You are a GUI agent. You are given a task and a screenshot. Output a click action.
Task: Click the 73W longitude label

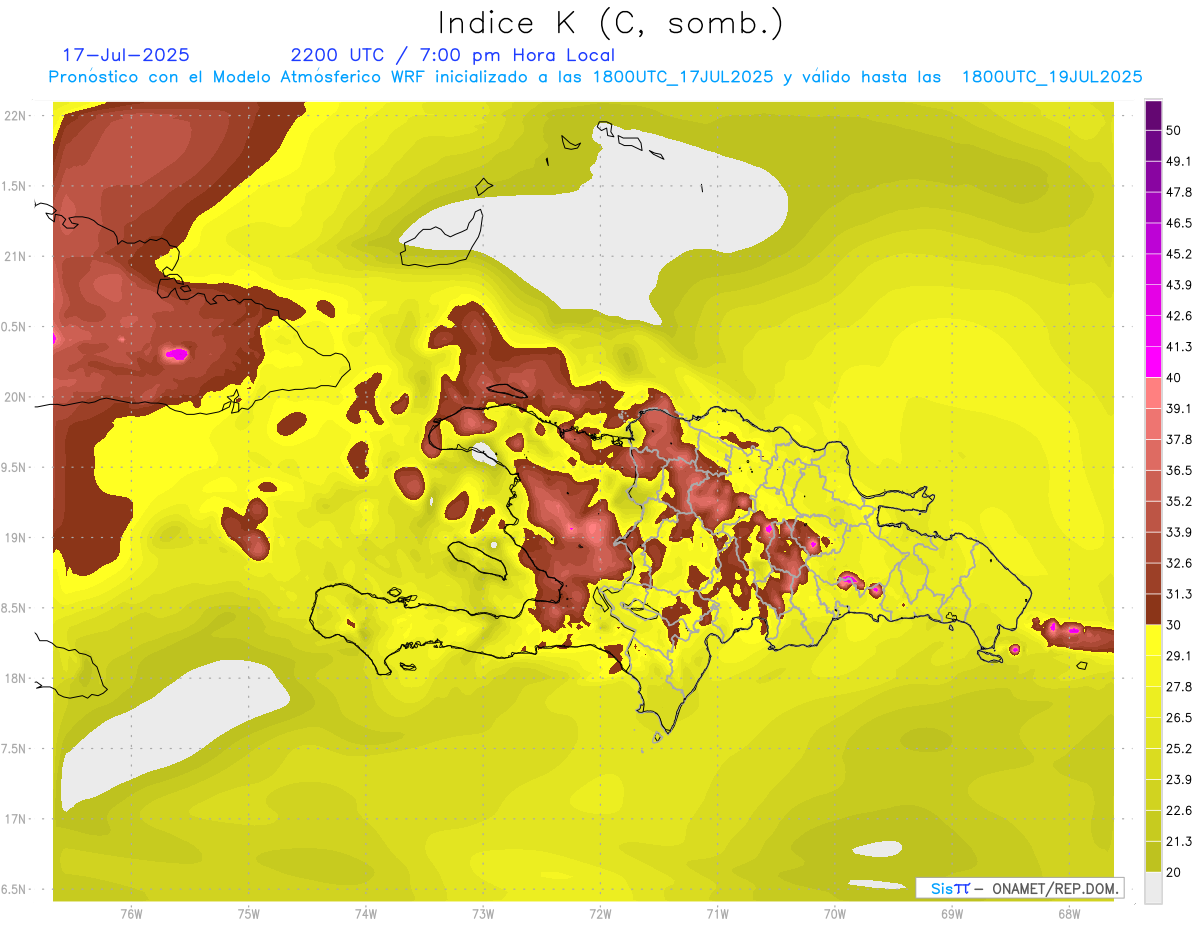[483, 914]
